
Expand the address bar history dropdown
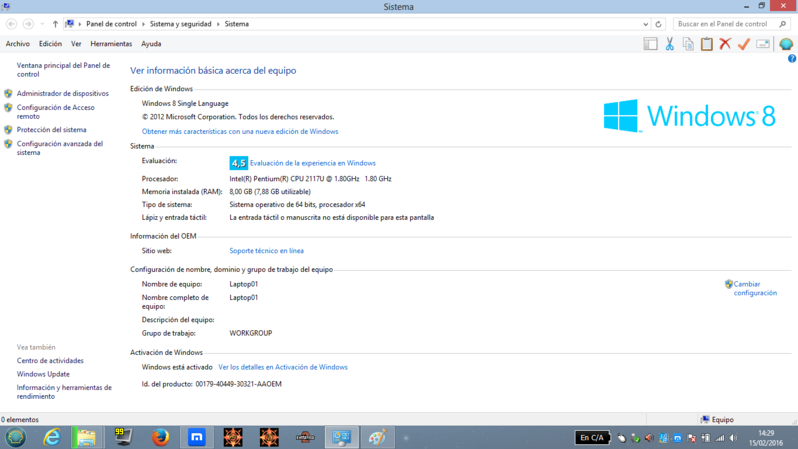click(645, 24)
